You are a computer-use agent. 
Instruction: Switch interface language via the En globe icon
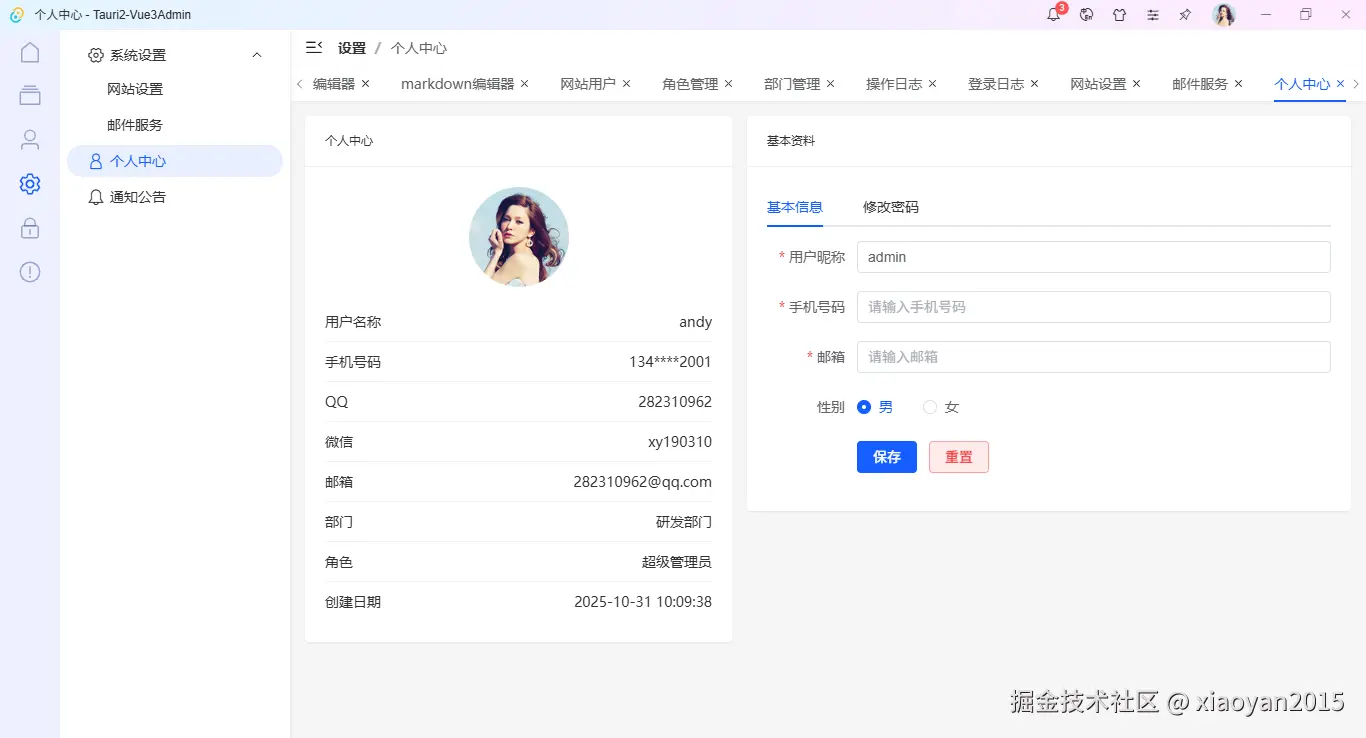tap(1086, 15)
